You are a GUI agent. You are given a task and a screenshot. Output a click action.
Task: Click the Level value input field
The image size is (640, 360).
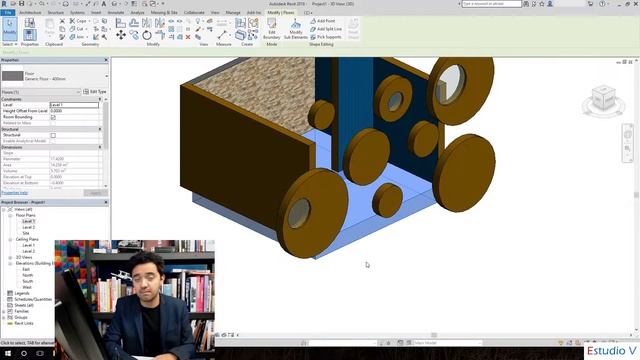[74, 105]
